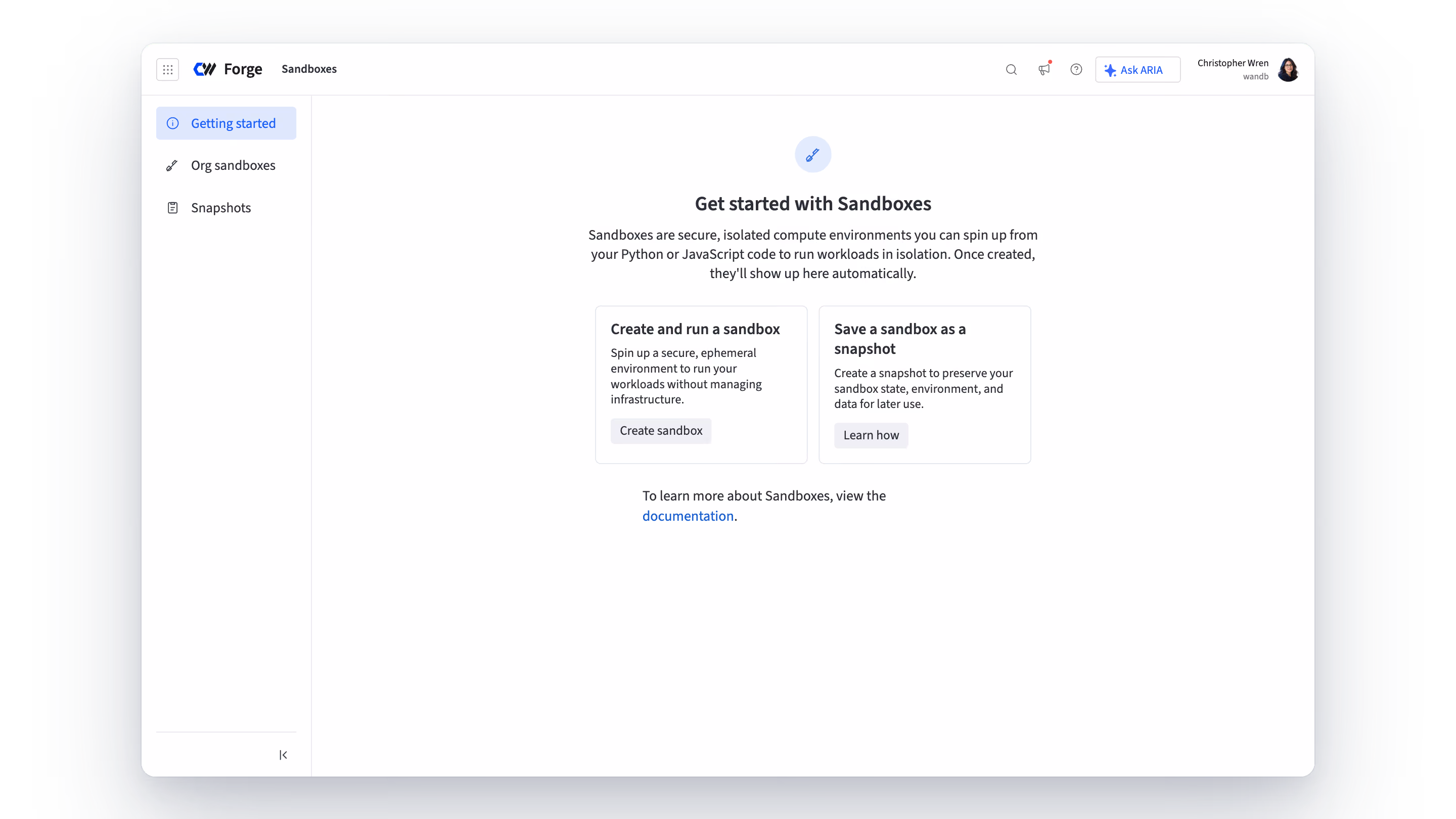Collapse the sidebar with the arrow icon
1456x819 pixels.
[x=283, y=755]
